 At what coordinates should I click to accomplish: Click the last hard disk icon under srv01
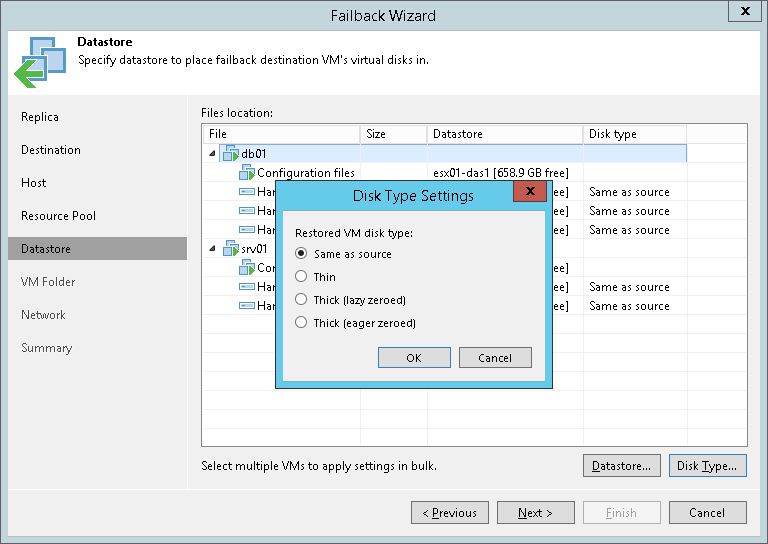pos(247,306)
